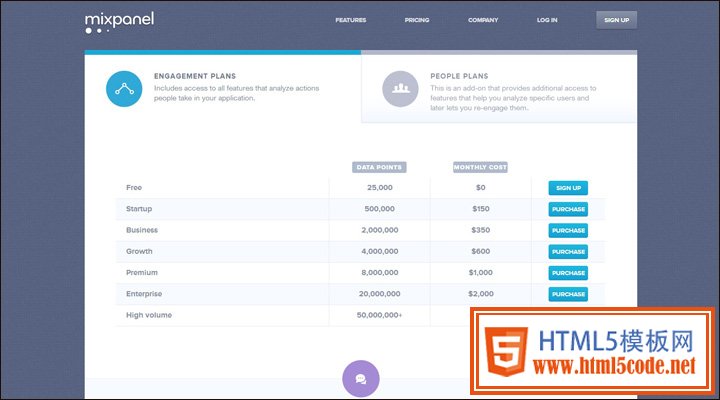Click the blue Engagement graph icon
This screenshot has height=400, width=720.
[124, 89]
